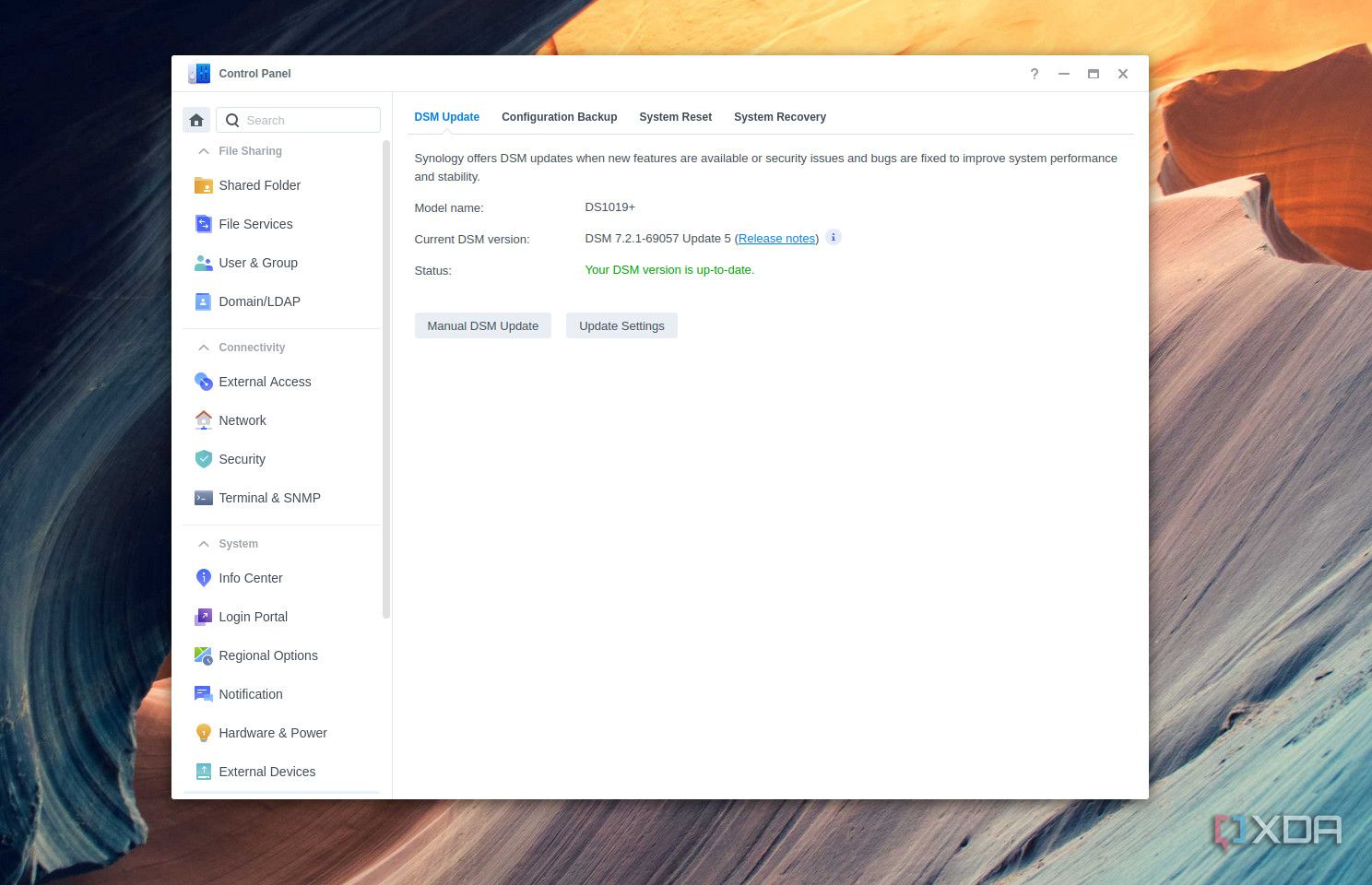Close the Control Panel window
Screen dimensions: 1372x885
coord(1123,74)
